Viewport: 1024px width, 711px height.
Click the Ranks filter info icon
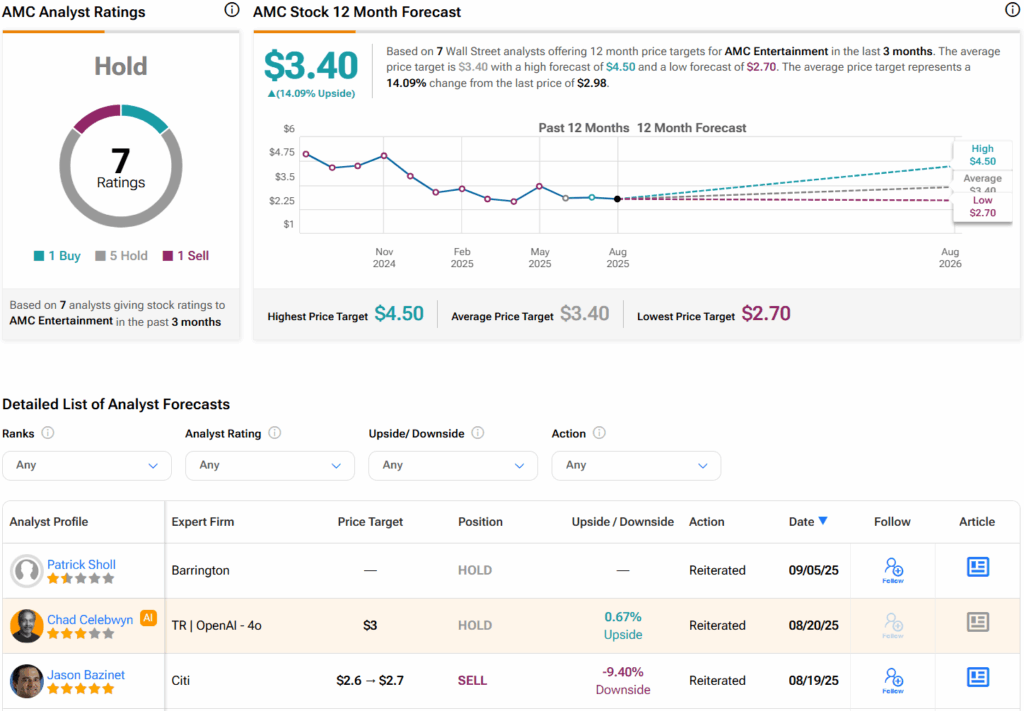tap(48, 433)
